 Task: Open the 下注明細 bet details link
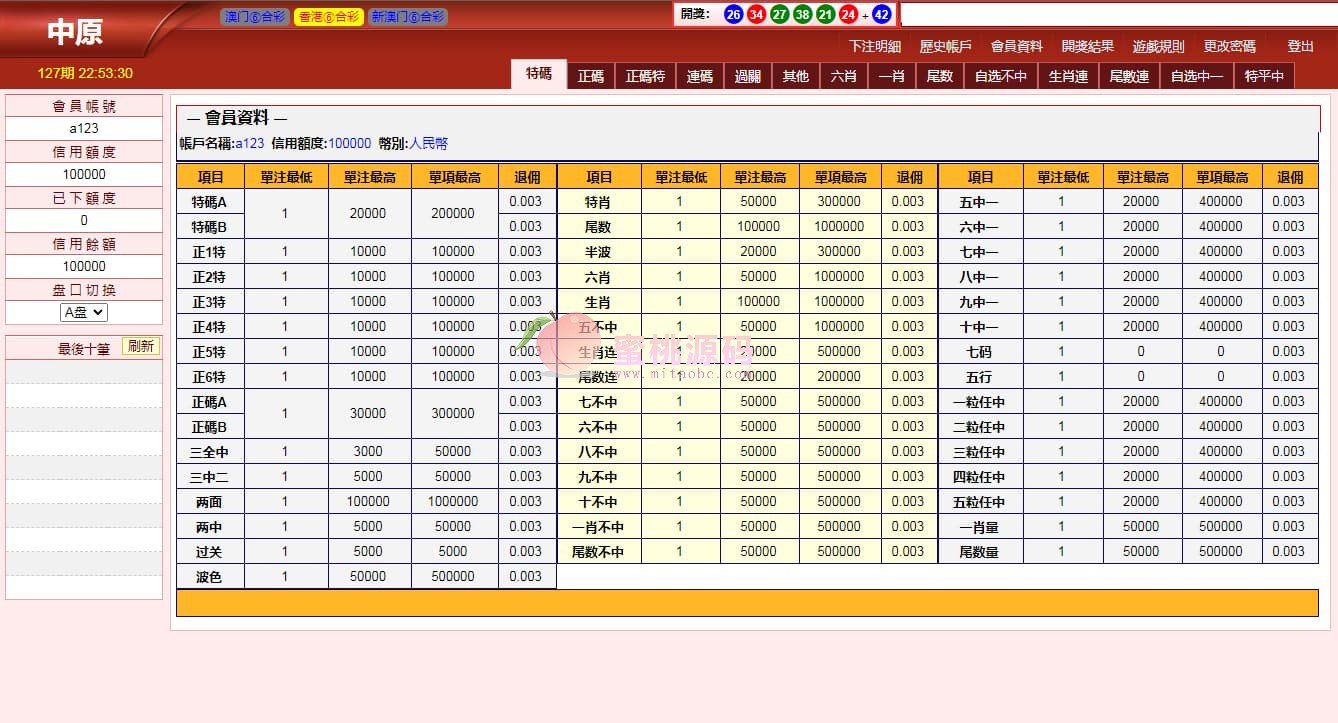point(875,46)
